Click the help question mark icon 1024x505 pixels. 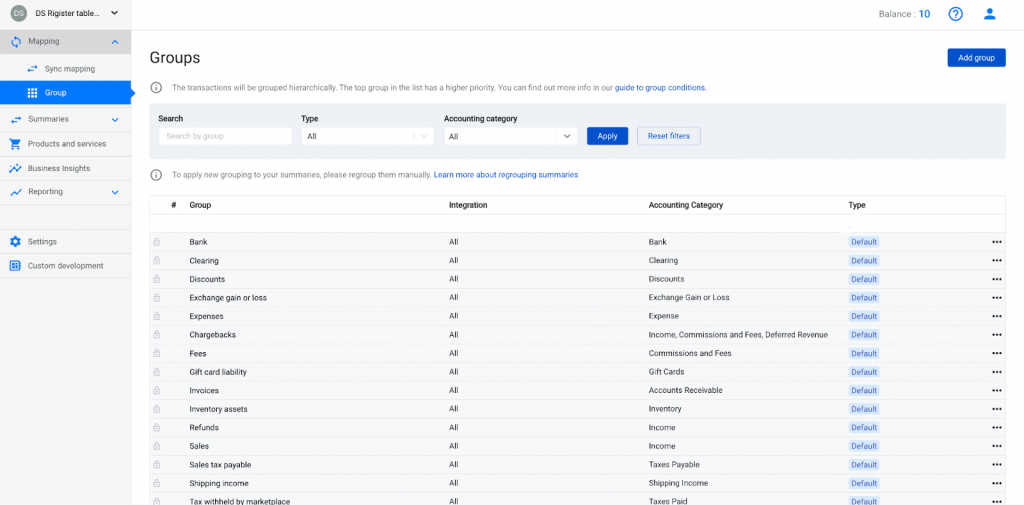tap(955, 14)
